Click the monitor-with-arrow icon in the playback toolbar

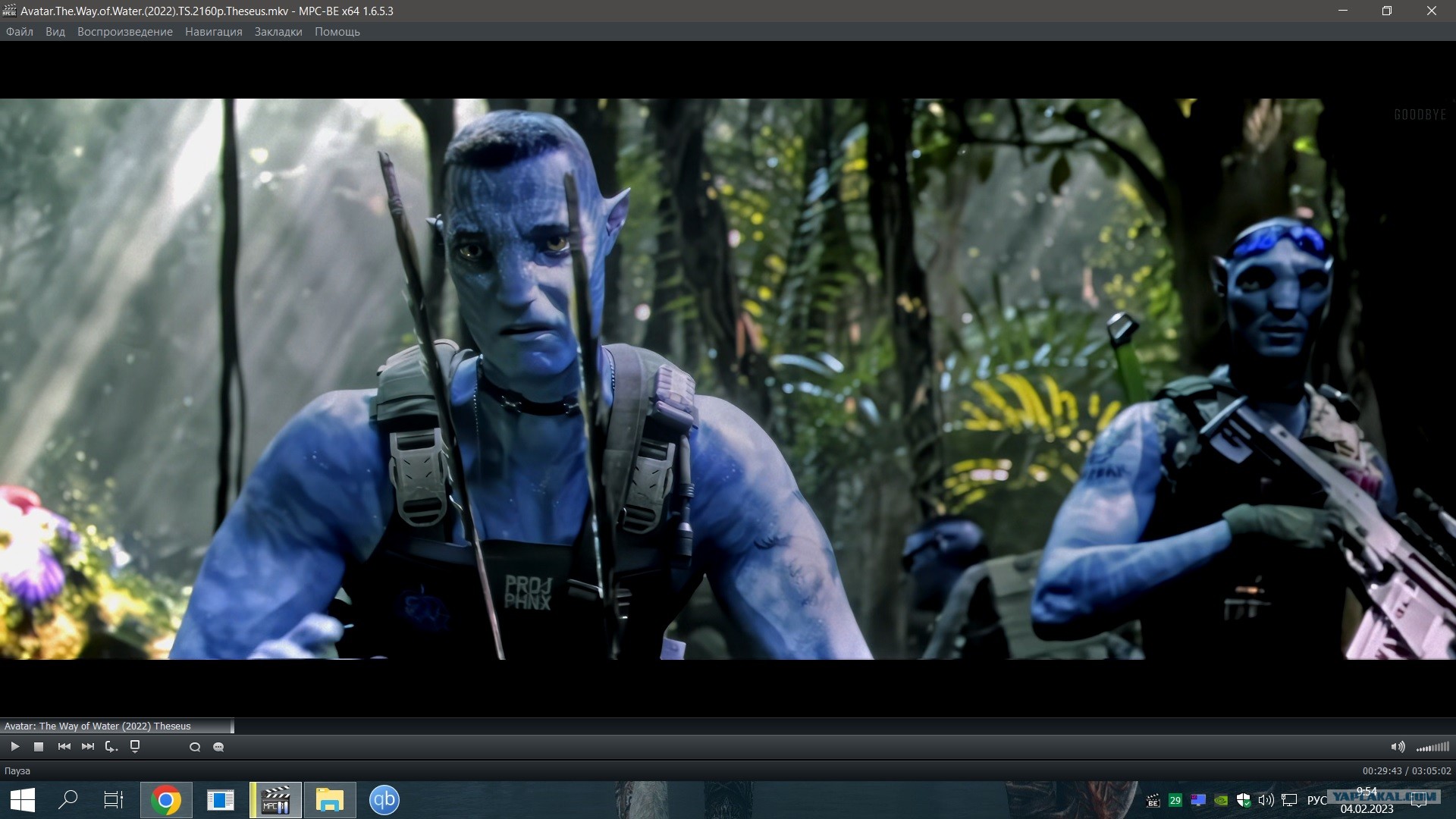(x=135, y=747)
